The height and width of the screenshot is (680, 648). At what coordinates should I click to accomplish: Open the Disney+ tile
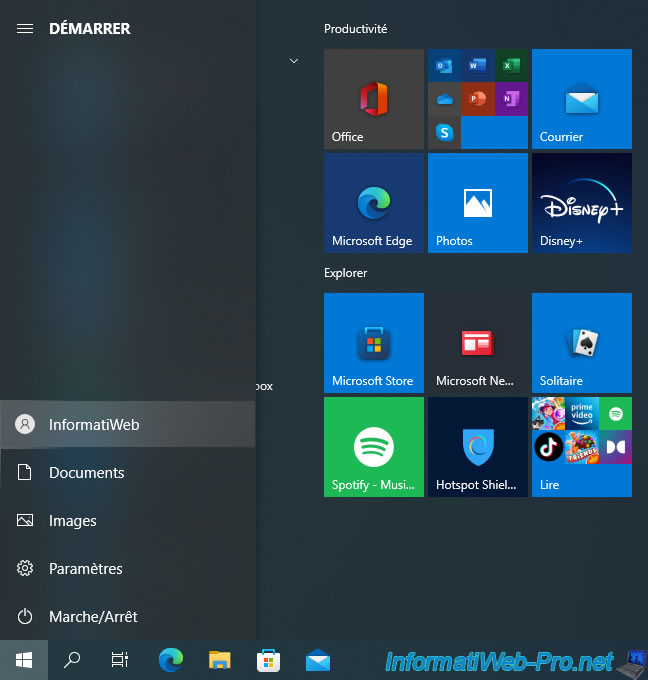click(582, 203)
